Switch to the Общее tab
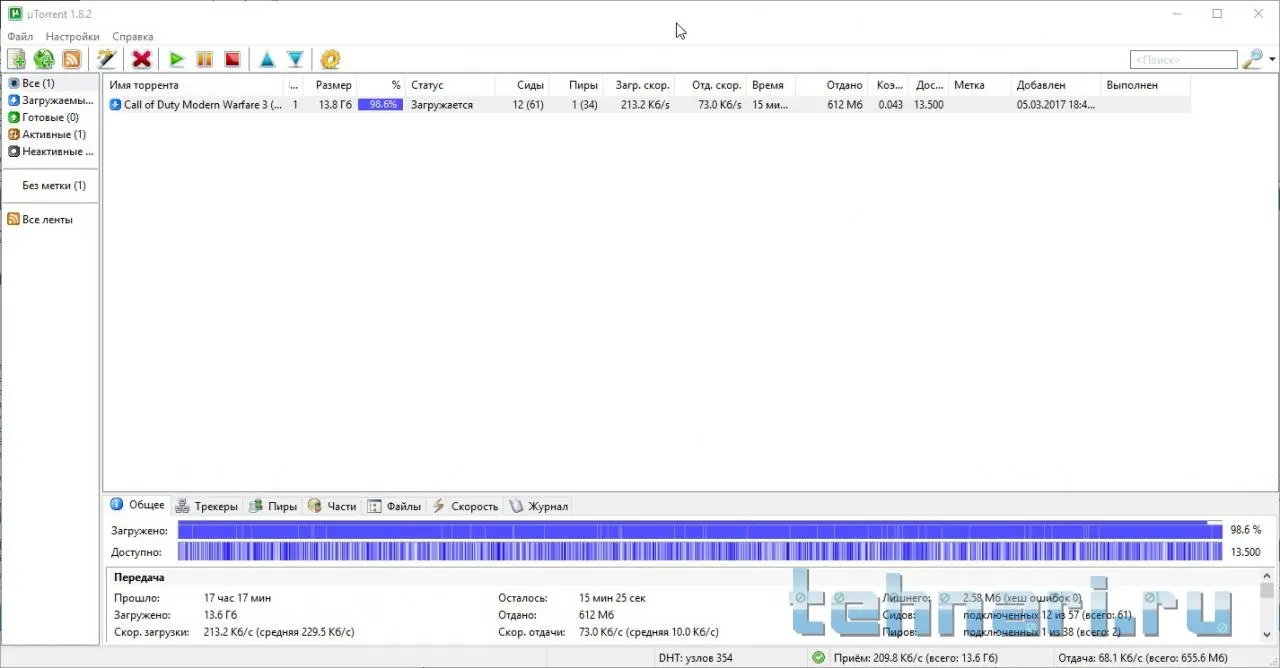 [138, 505]
